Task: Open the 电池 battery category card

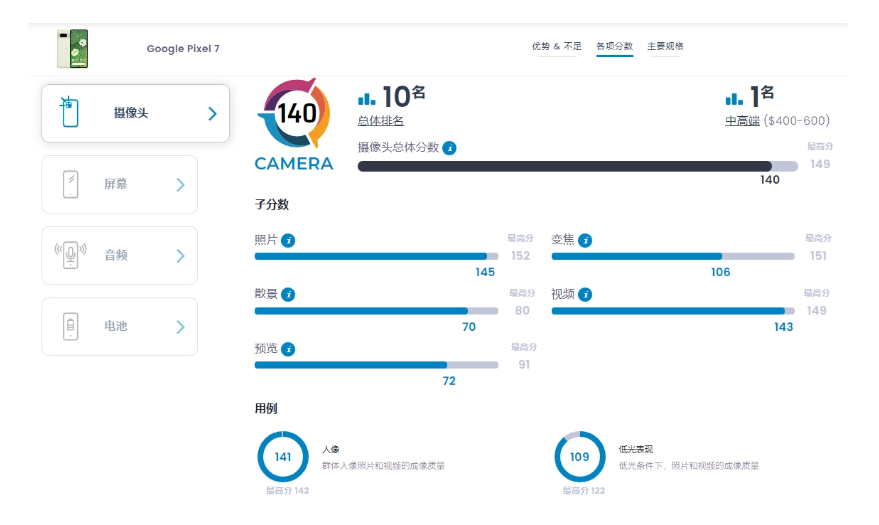Action: pyautogui.click(x=119, y=327)
